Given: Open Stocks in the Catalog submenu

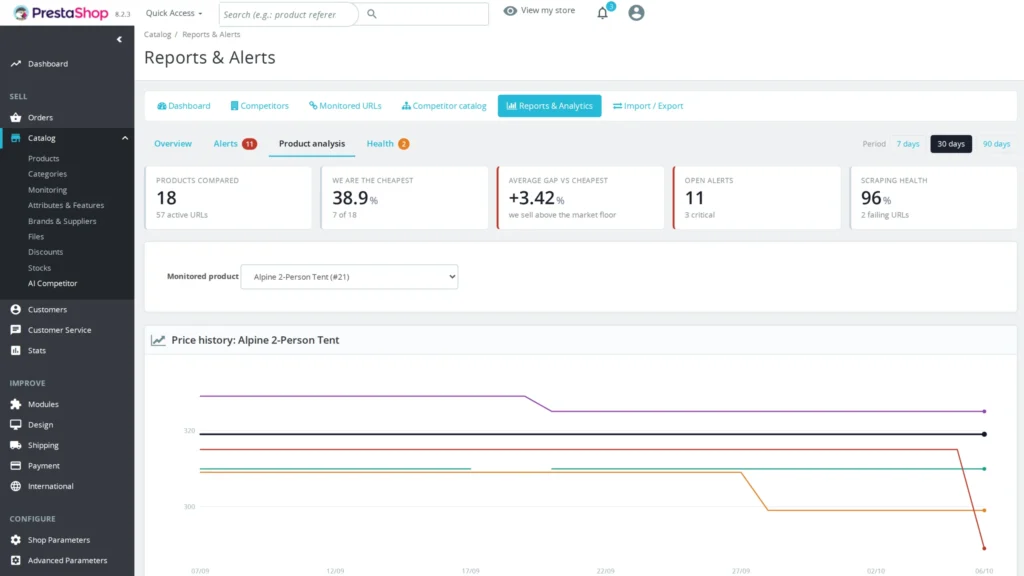Looking at the screenshot, I should click(39, 268).
